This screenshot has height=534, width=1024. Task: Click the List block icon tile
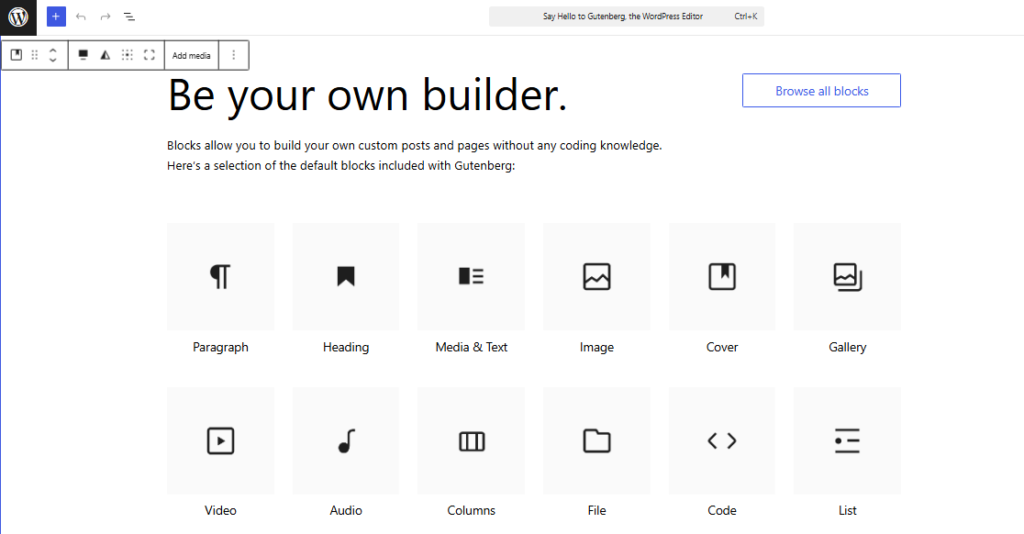tap(848, 441)
